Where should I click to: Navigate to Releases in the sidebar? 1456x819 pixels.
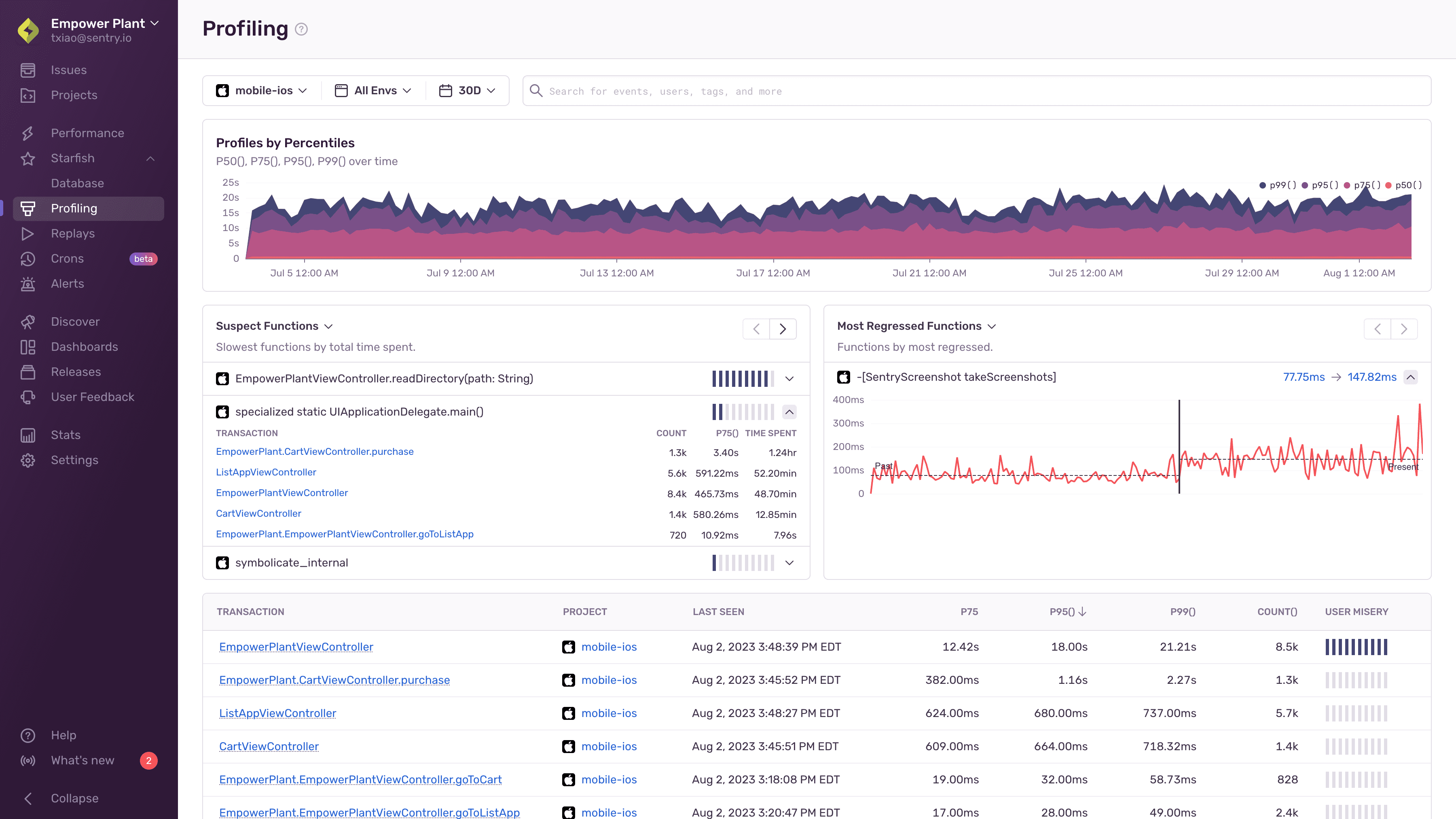(28, 371)
